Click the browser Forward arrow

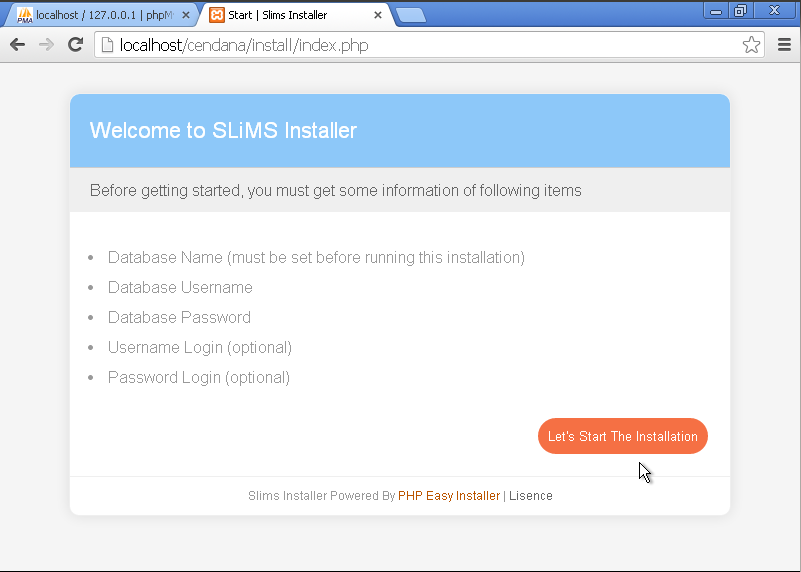(x=46, y=45)
